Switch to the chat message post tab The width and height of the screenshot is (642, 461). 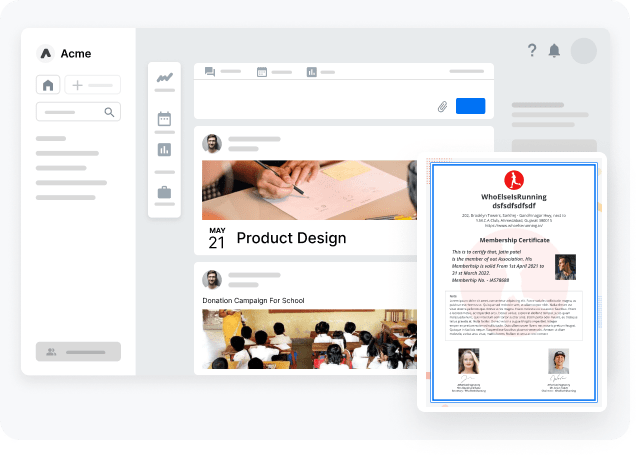pyautogui.click(x=210, y=72)
